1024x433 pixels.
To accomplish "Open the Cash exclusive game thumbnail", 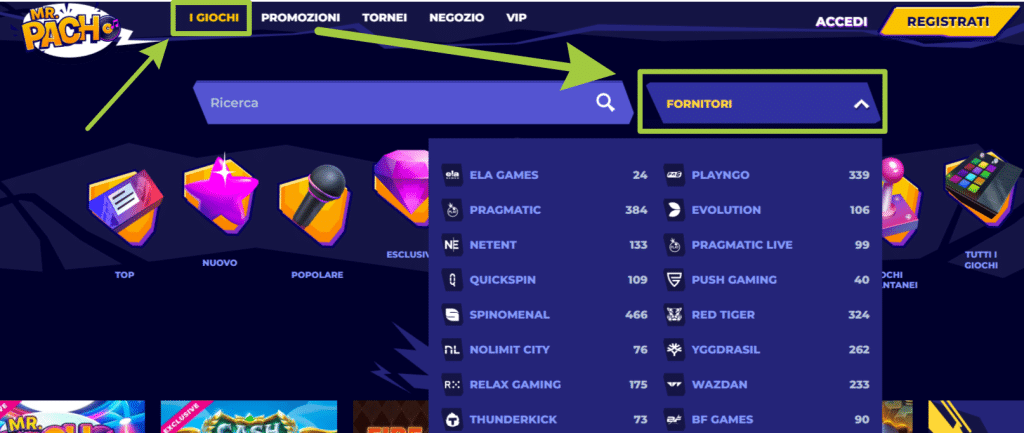I will [249, 417].
